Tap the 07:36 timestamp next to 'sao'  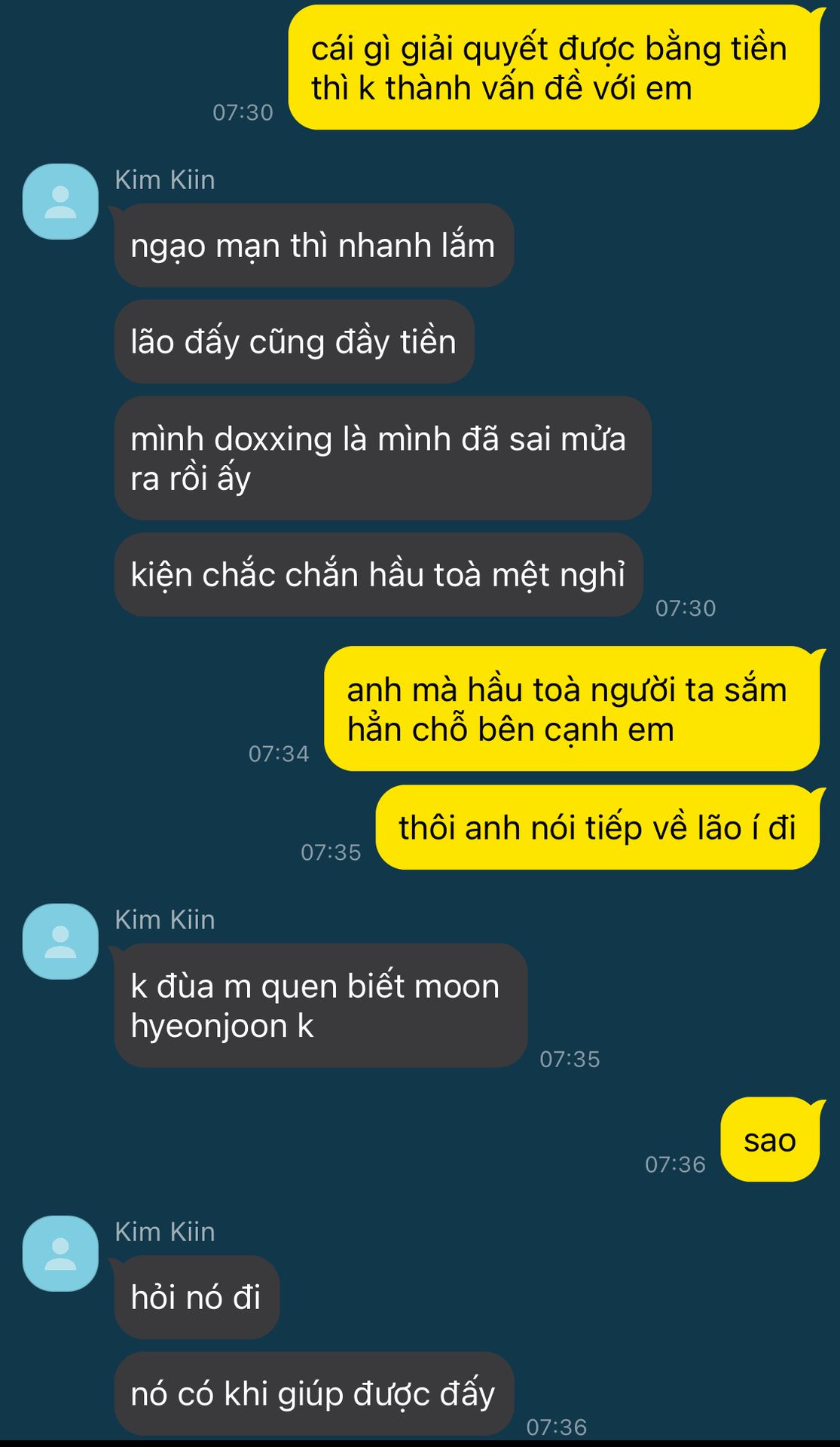coord(675,1164)
